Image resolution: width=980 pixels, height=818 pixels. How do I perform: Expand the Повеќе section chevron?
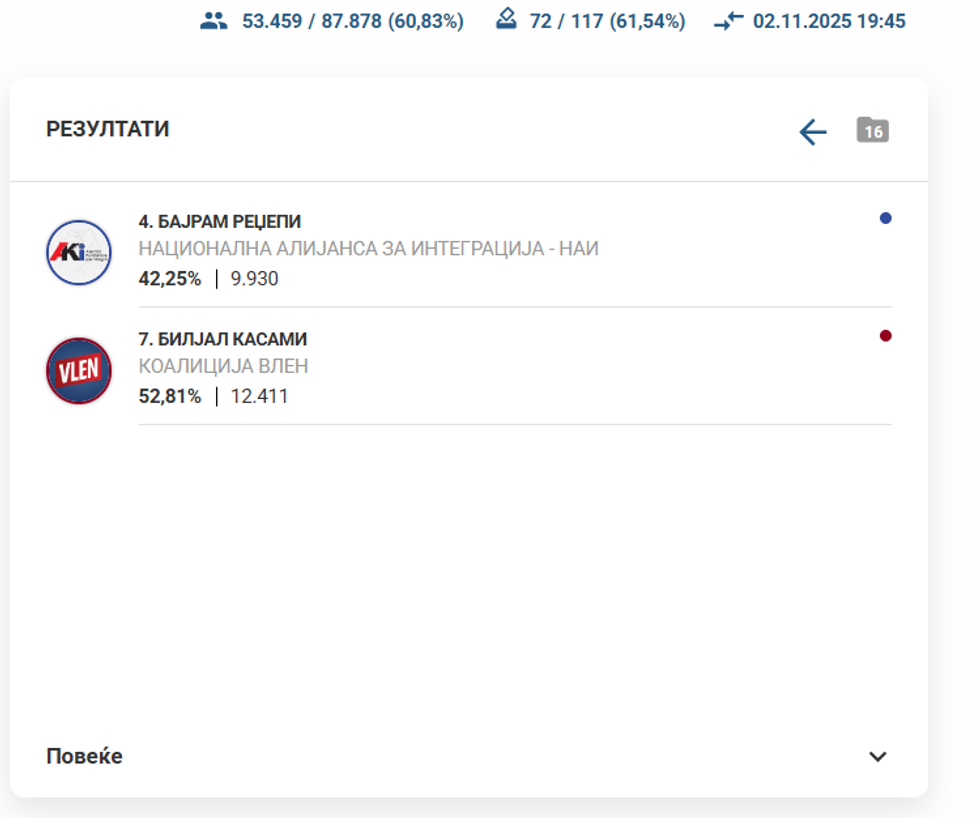tap(877, 757)
